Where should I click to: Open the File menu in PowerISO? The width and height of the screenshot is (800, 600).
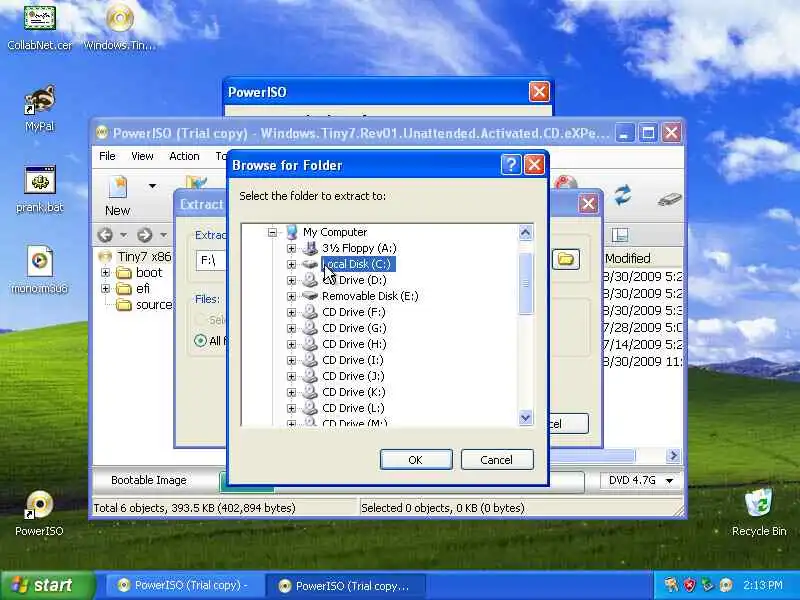click(107, 156)
